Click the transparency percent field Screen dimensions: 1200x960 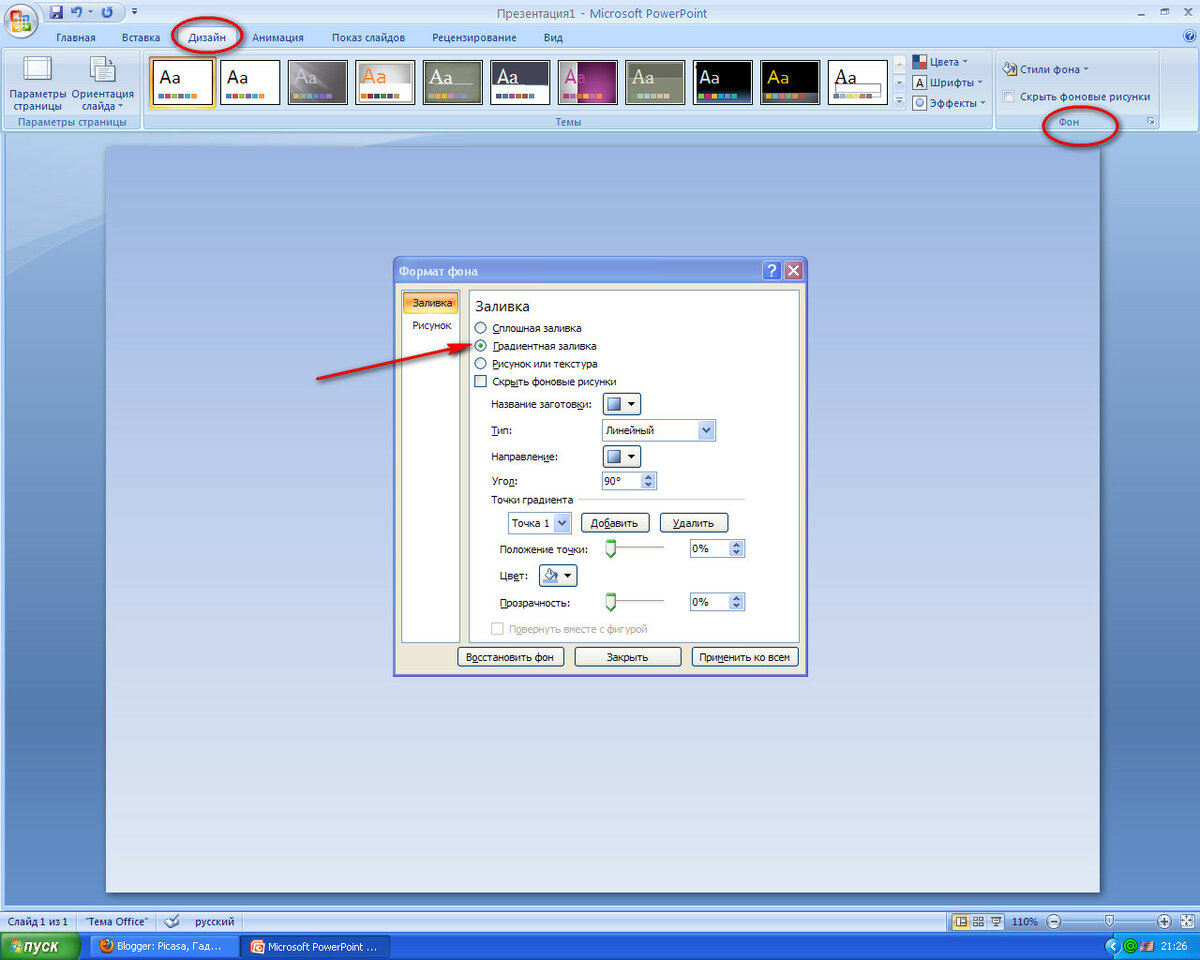pyautogui.click(x=709, y=602)
